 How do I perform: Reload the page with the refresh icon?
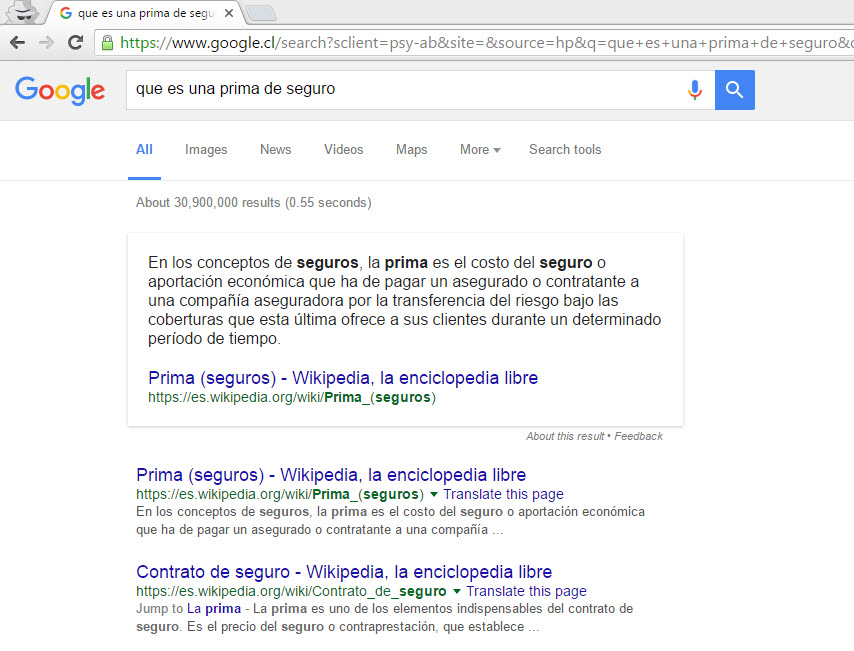pos(76,42)
